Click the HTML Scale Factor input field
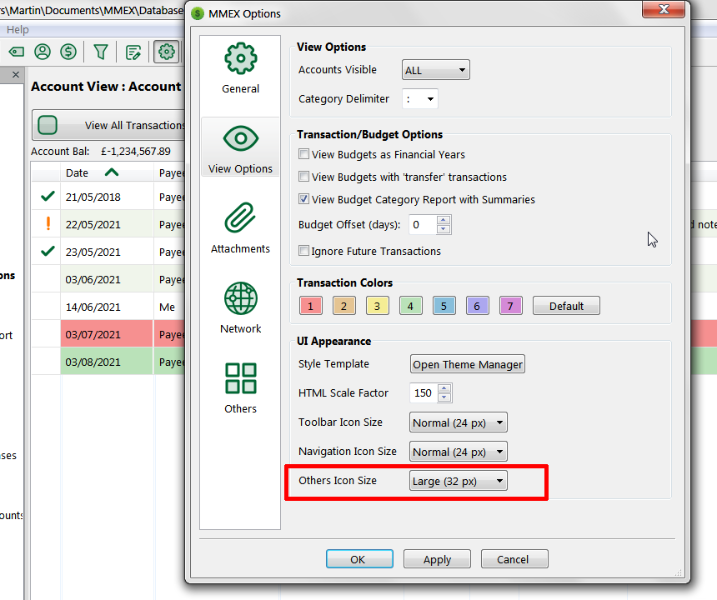 [x=423, y=393]
